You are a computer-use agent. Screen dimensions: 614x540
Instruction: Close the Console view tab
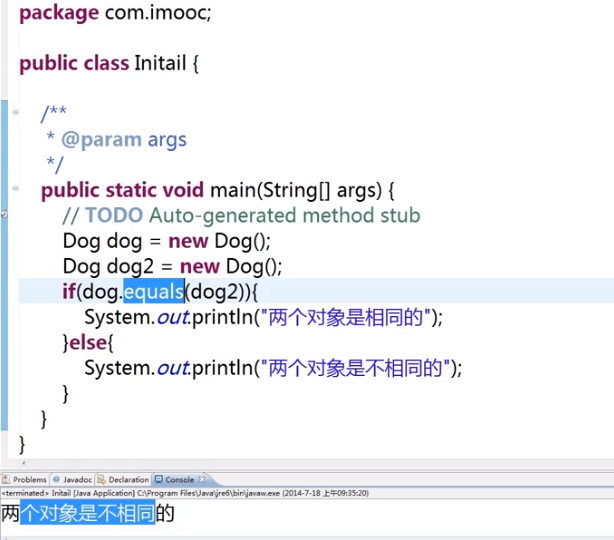(202, 479)
